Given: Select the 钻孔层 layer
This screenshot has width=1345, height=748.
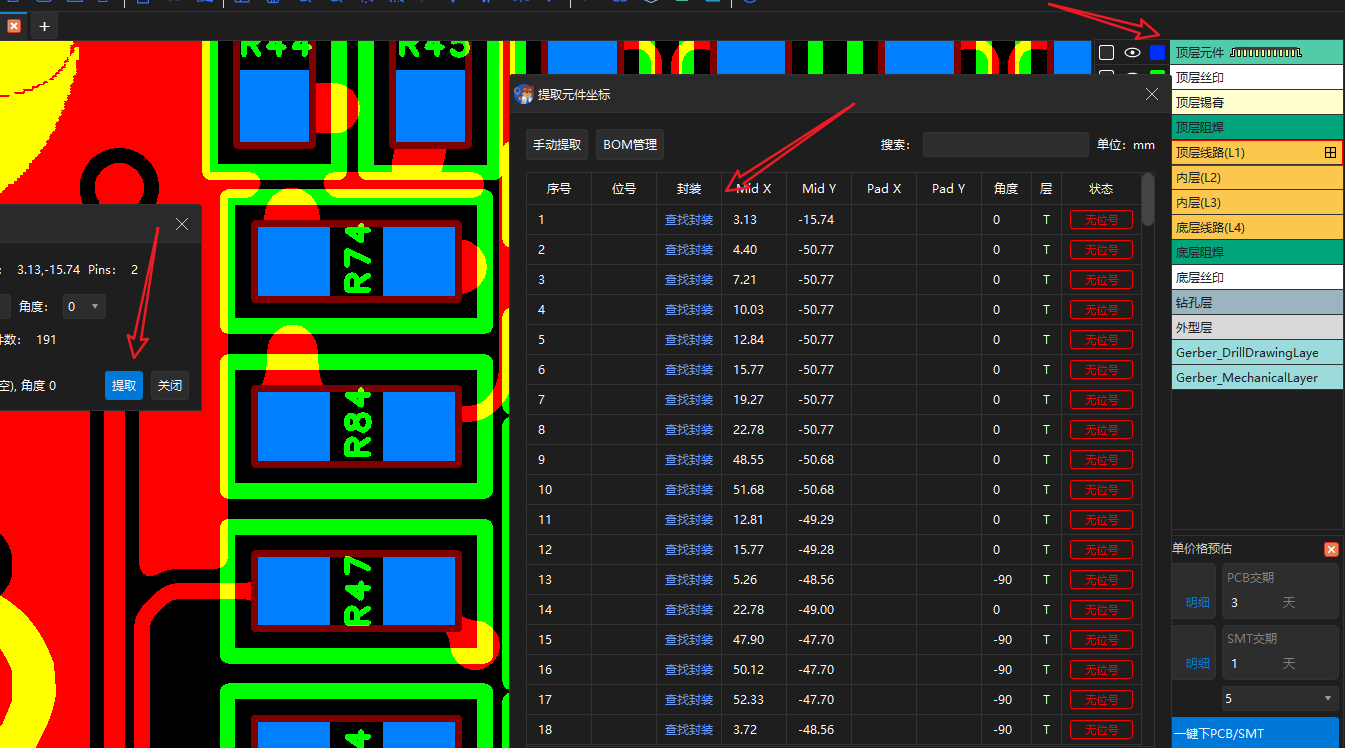Looking at the screenshot, I should click(x=1256, y=302).
